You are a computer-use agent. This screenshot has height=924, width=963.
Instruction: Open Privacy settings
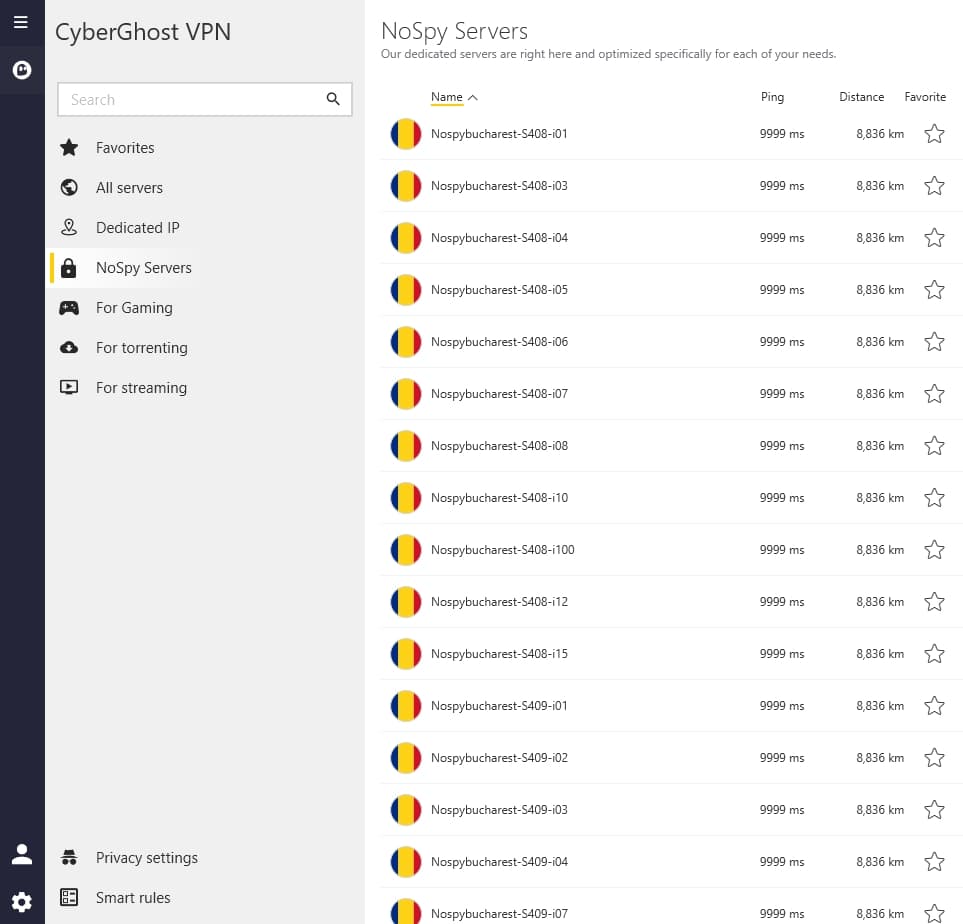pyautogui.click(x=147, y=858)
